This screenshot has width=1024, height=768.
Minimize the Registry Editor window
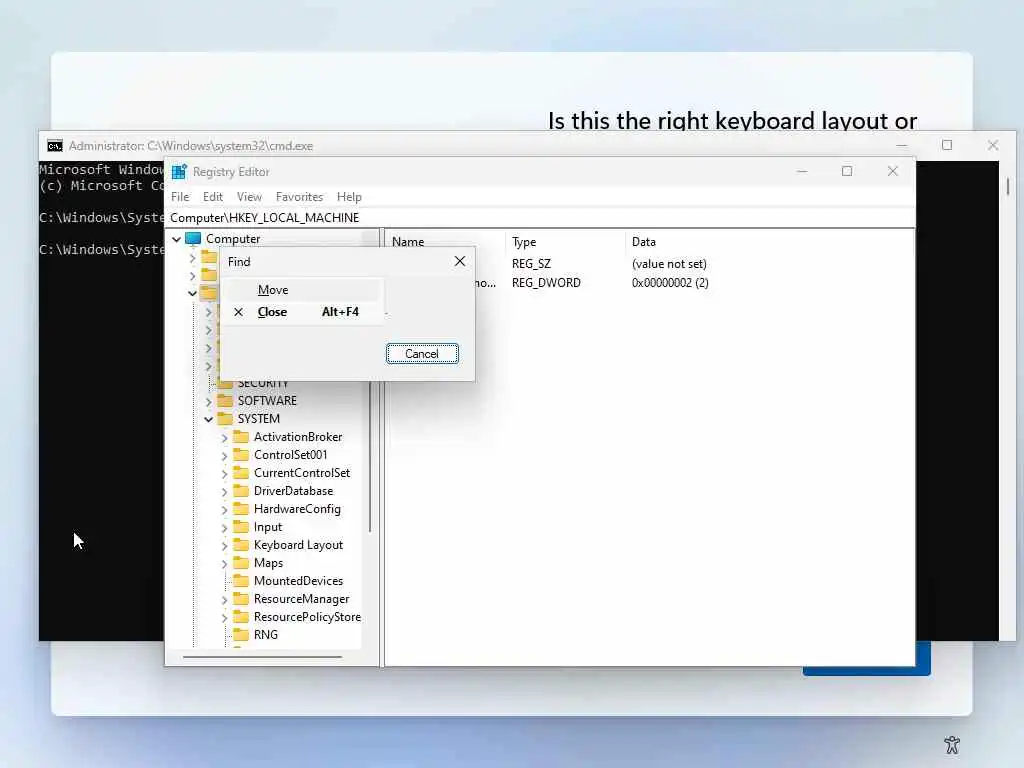tap(802, 171)
